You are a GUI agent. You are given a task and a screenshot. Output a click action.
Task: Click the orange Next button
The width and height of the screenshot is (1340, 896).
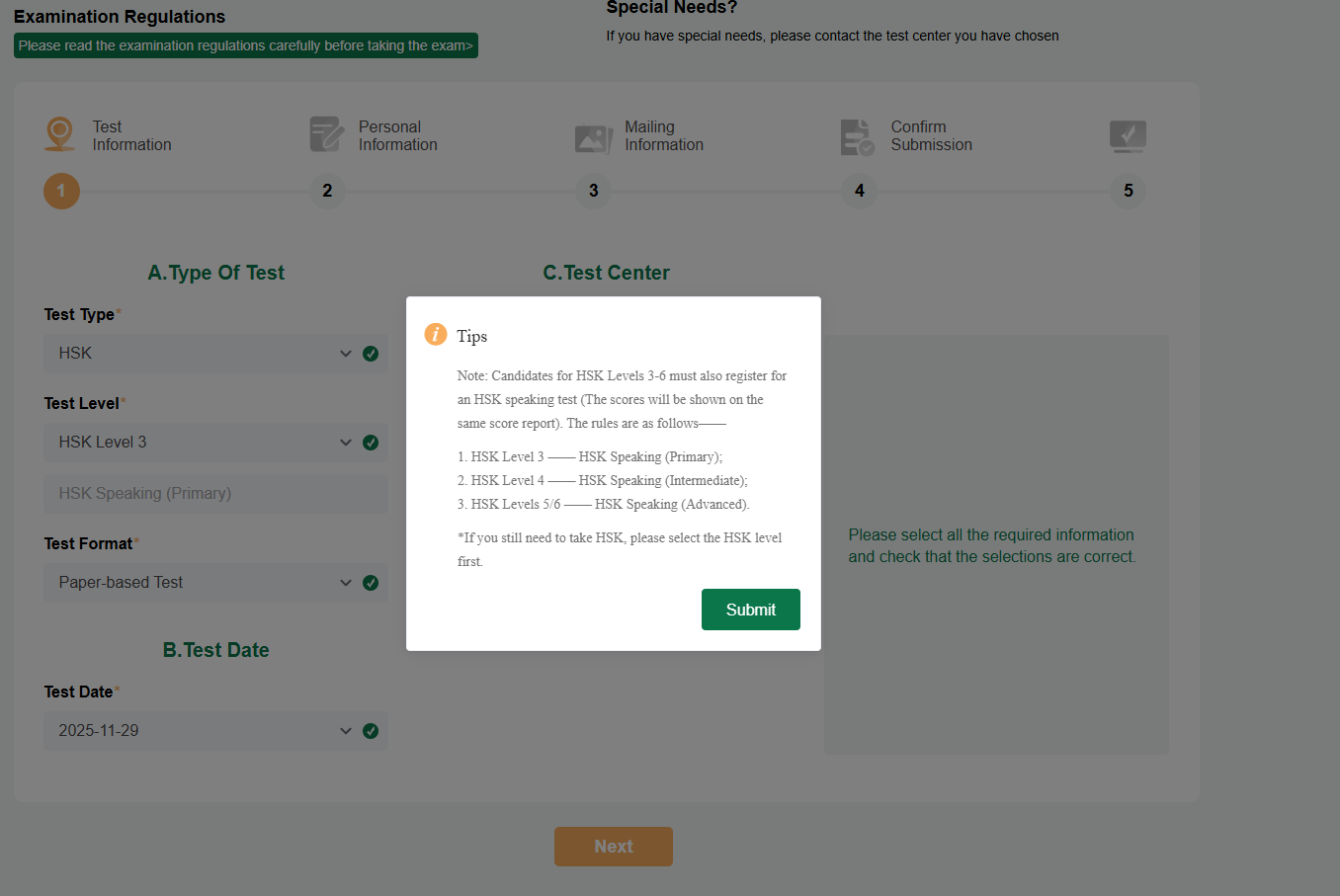pos(613,847)
